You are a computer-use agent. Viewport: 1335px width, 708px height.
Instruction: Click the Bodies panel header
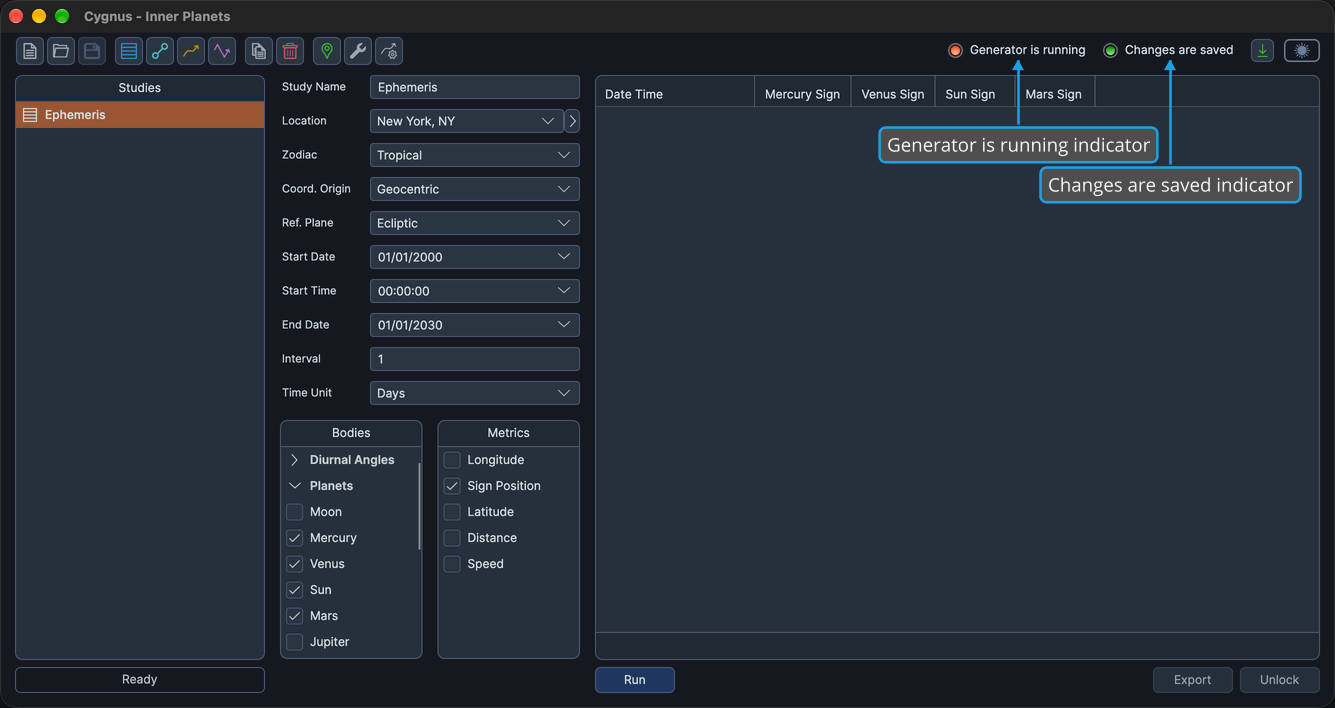(x=351, y=433)
